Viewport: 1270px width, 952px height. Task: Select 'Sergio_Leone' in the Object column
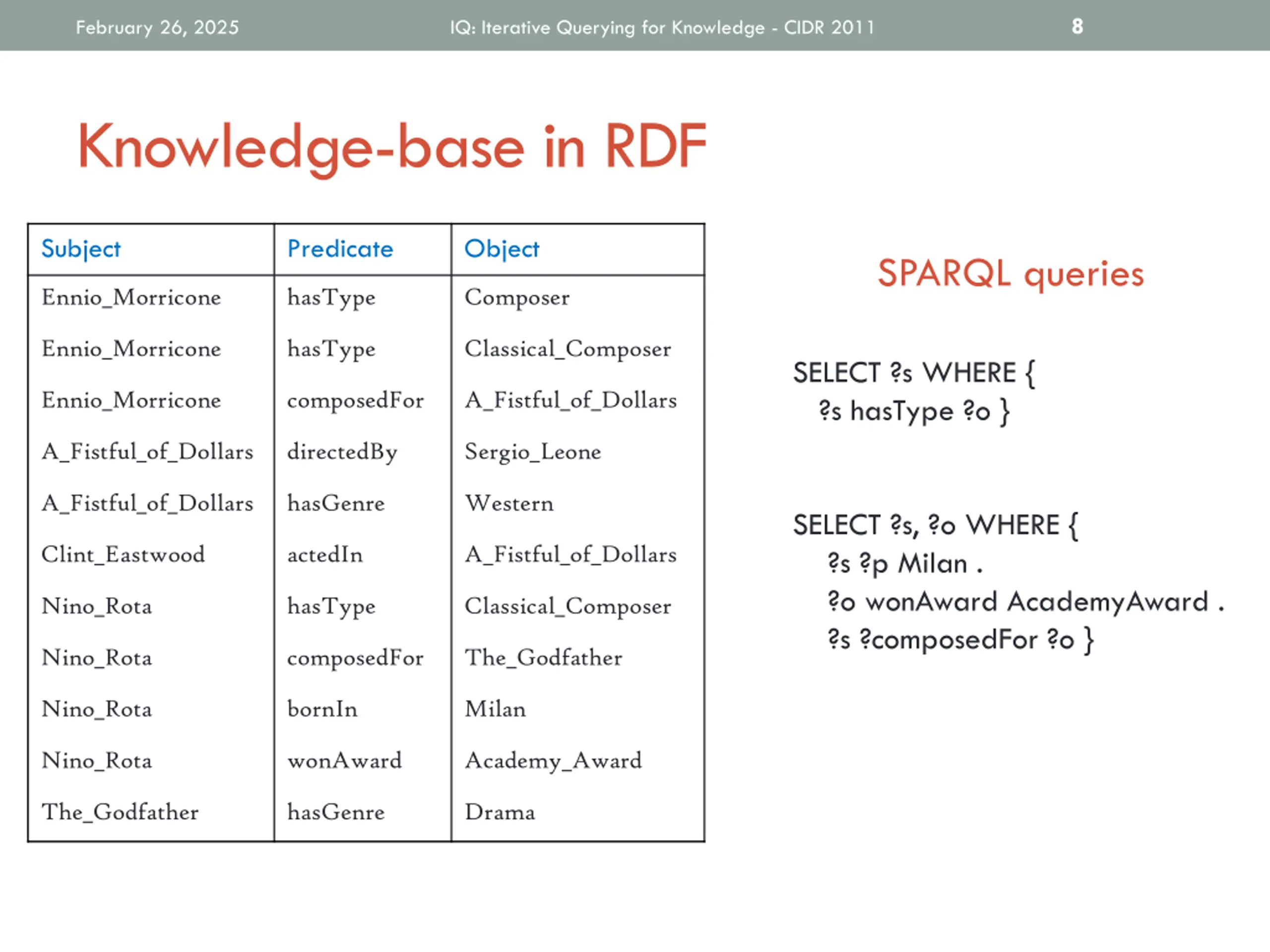tap(533, 452)
